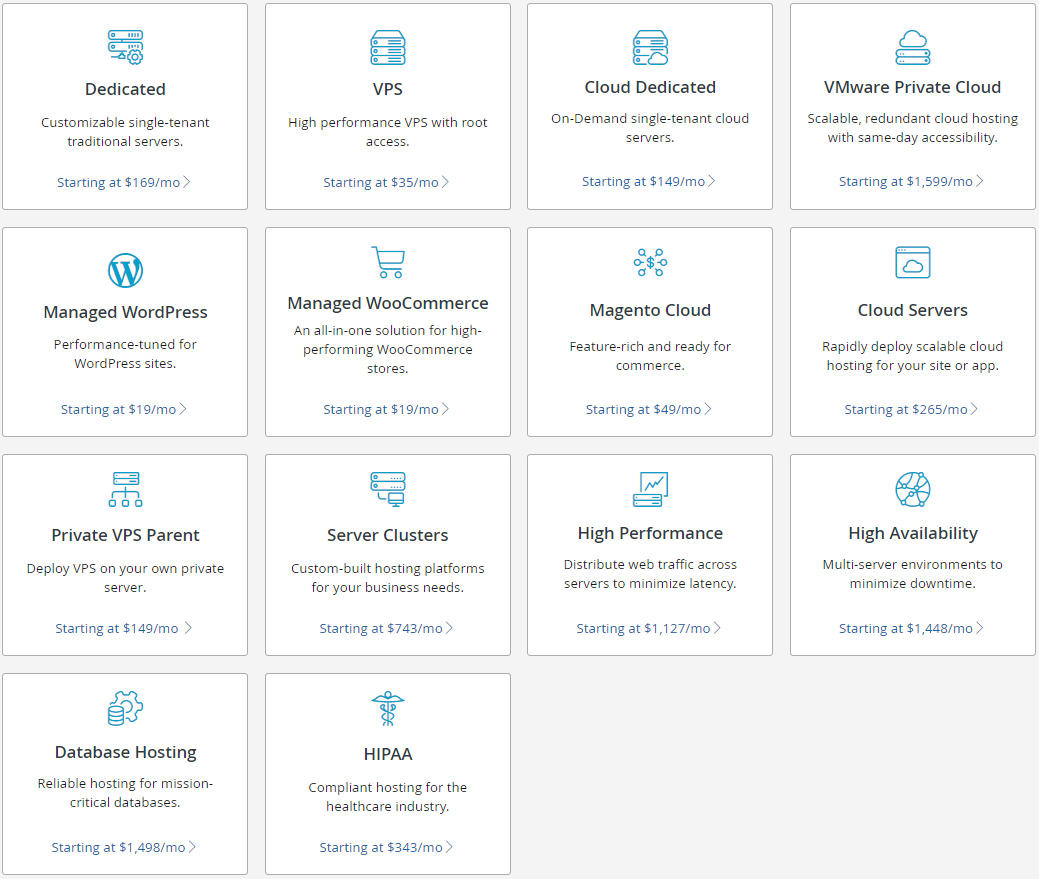
Task: Click the Cloud Servers browser window icon
Action: tap(912, 262)
